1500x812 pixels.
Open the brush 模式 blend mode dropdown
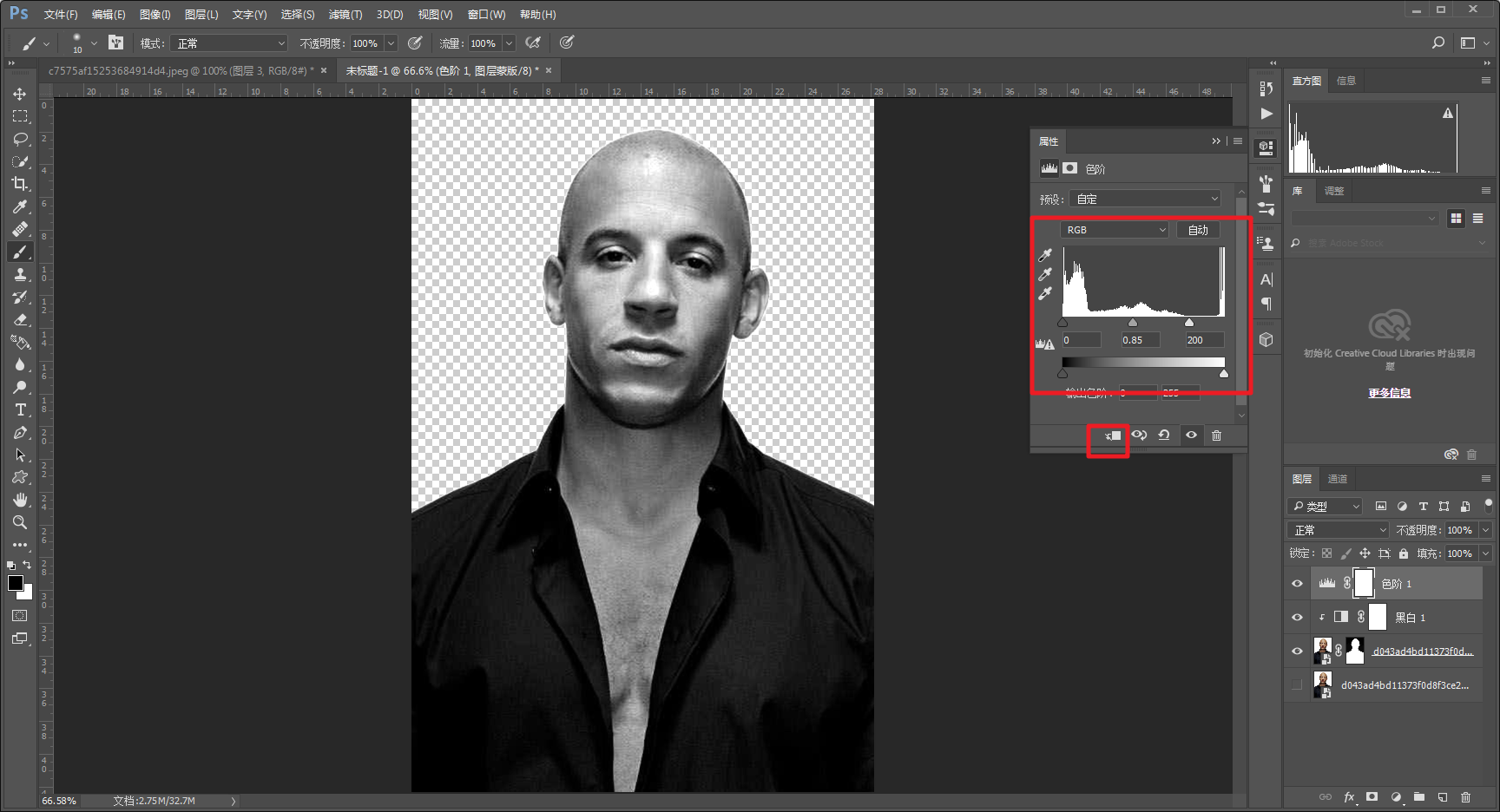point(228,43)
